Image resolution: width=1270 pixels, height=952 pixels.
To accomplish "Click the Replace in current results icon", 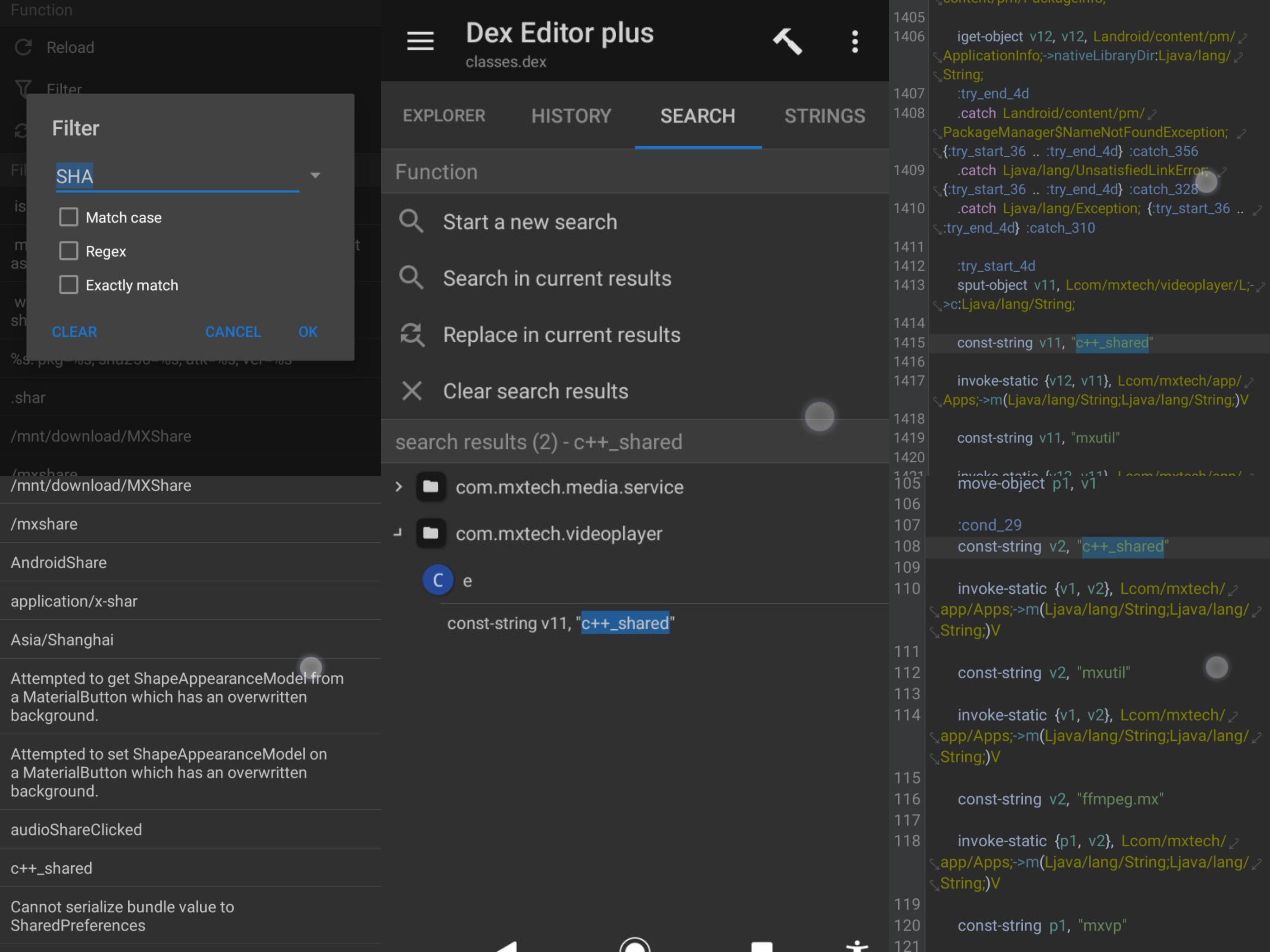I will [412, 334].
